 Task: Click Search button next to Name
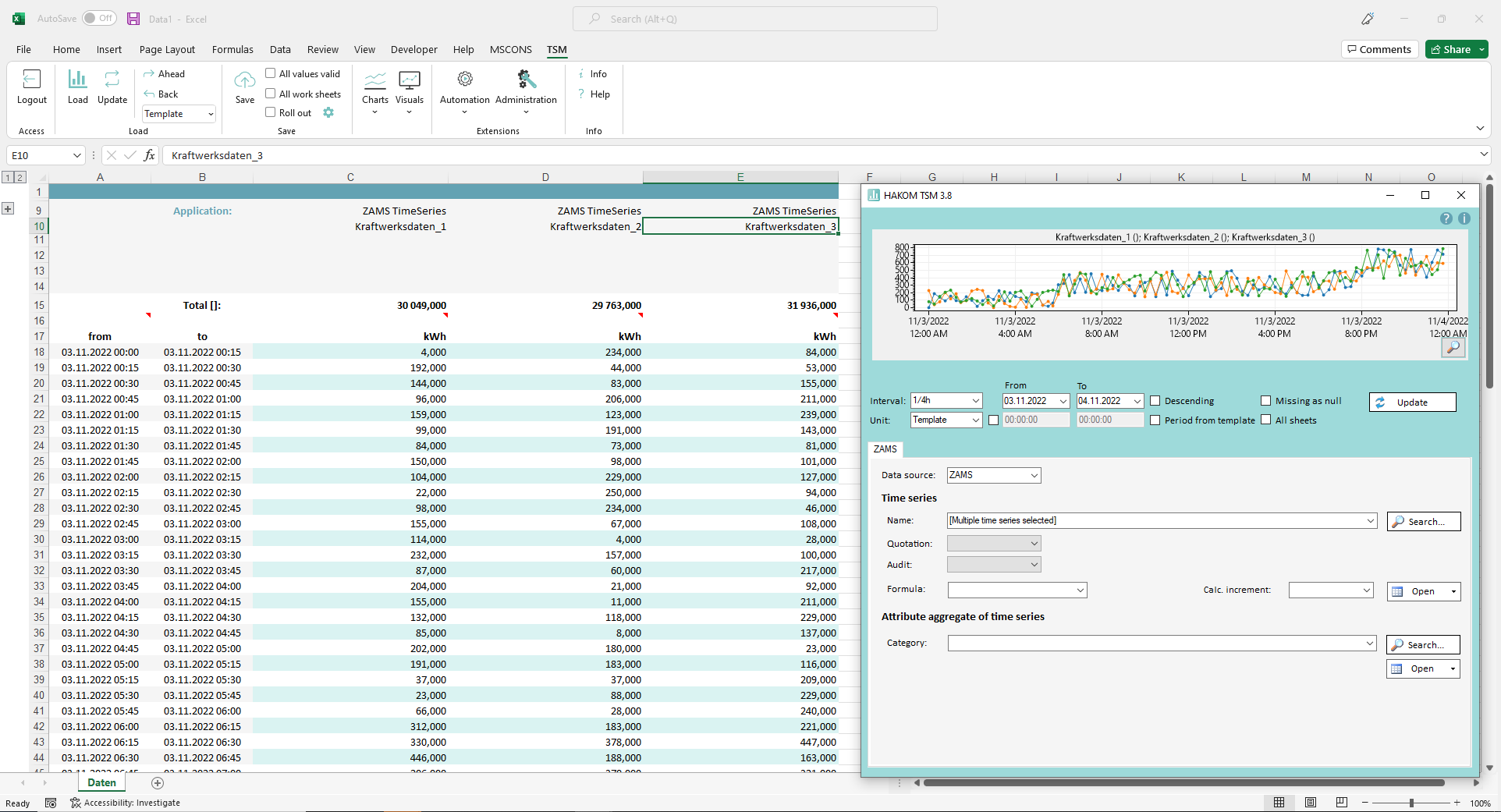tap(1424, 521)
